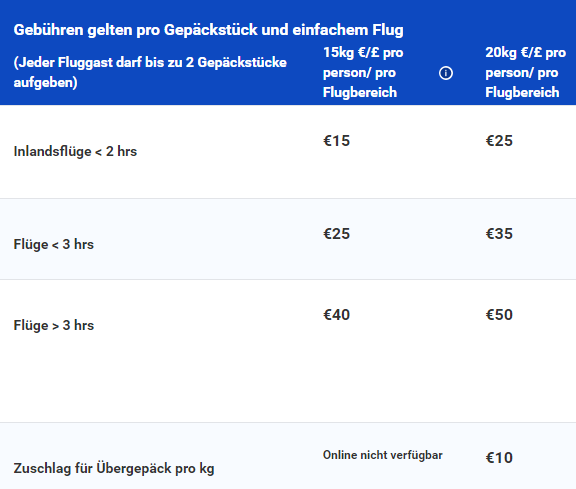Click the info icon beside 15kg header

click(x=446, y=73)
